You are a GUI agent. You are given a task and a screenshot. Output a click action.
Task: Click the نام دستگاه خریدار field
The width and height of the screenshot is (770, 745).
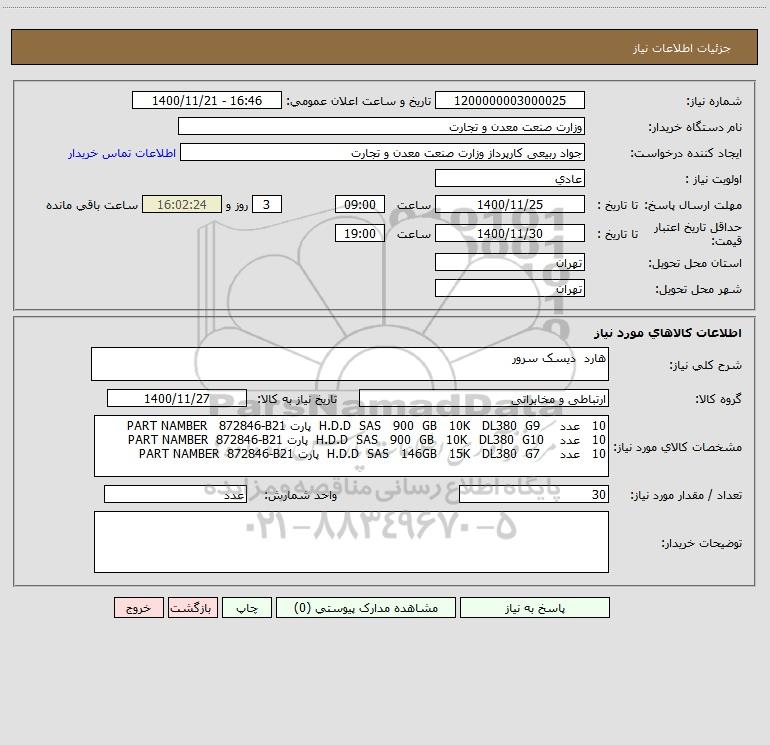[381, 126]
